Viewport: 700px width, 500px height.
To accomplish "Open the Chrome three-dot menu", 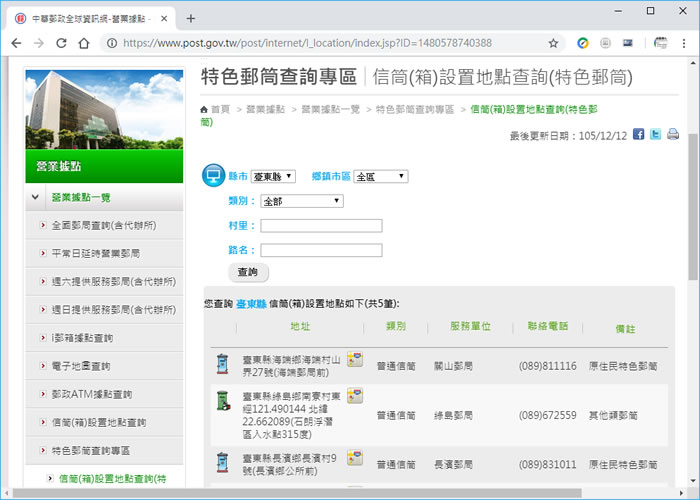I will click(x=683, y=43).
